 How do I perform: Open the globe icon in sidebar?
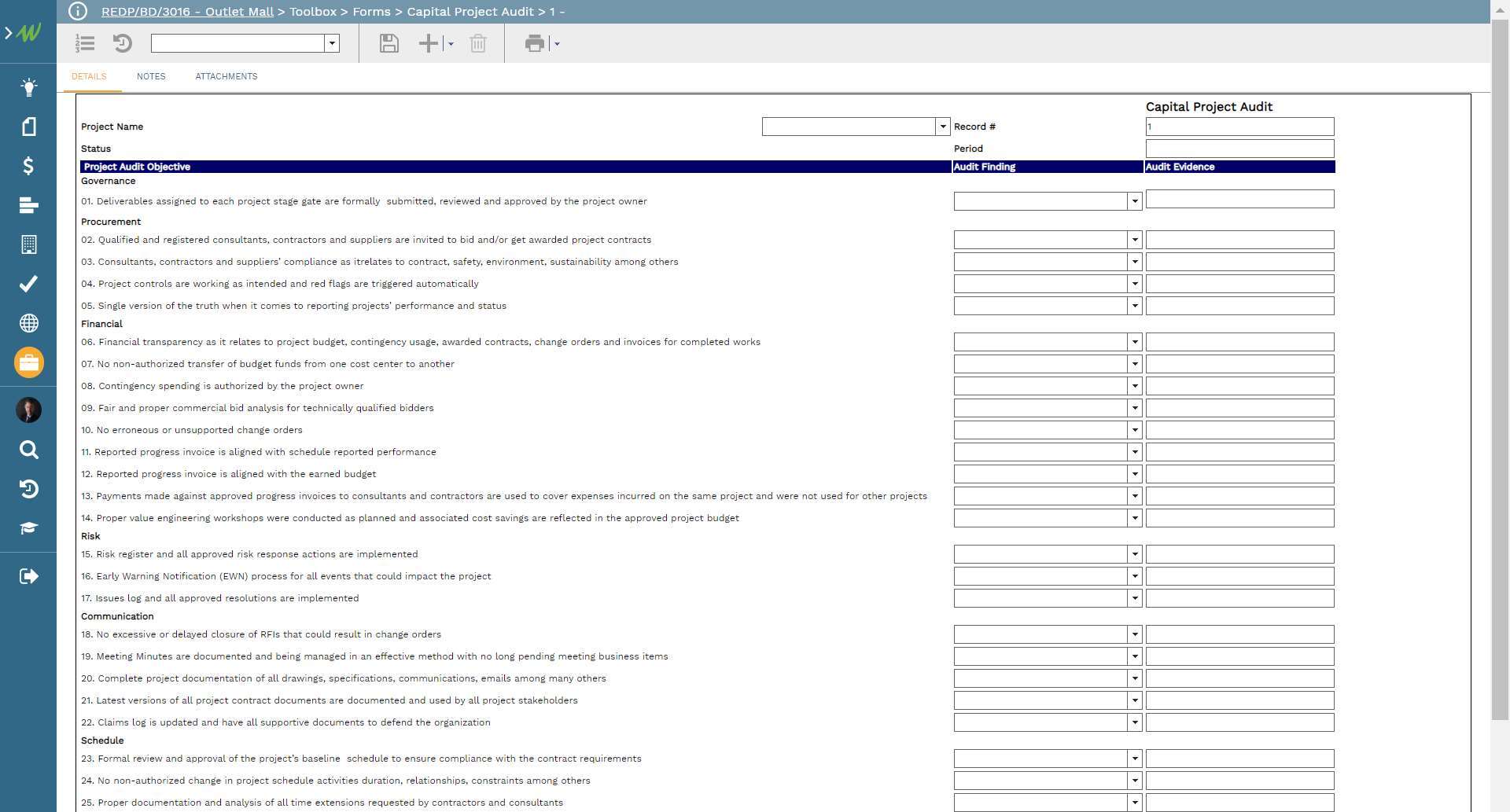pyautogui.click(x=28, y=323)
